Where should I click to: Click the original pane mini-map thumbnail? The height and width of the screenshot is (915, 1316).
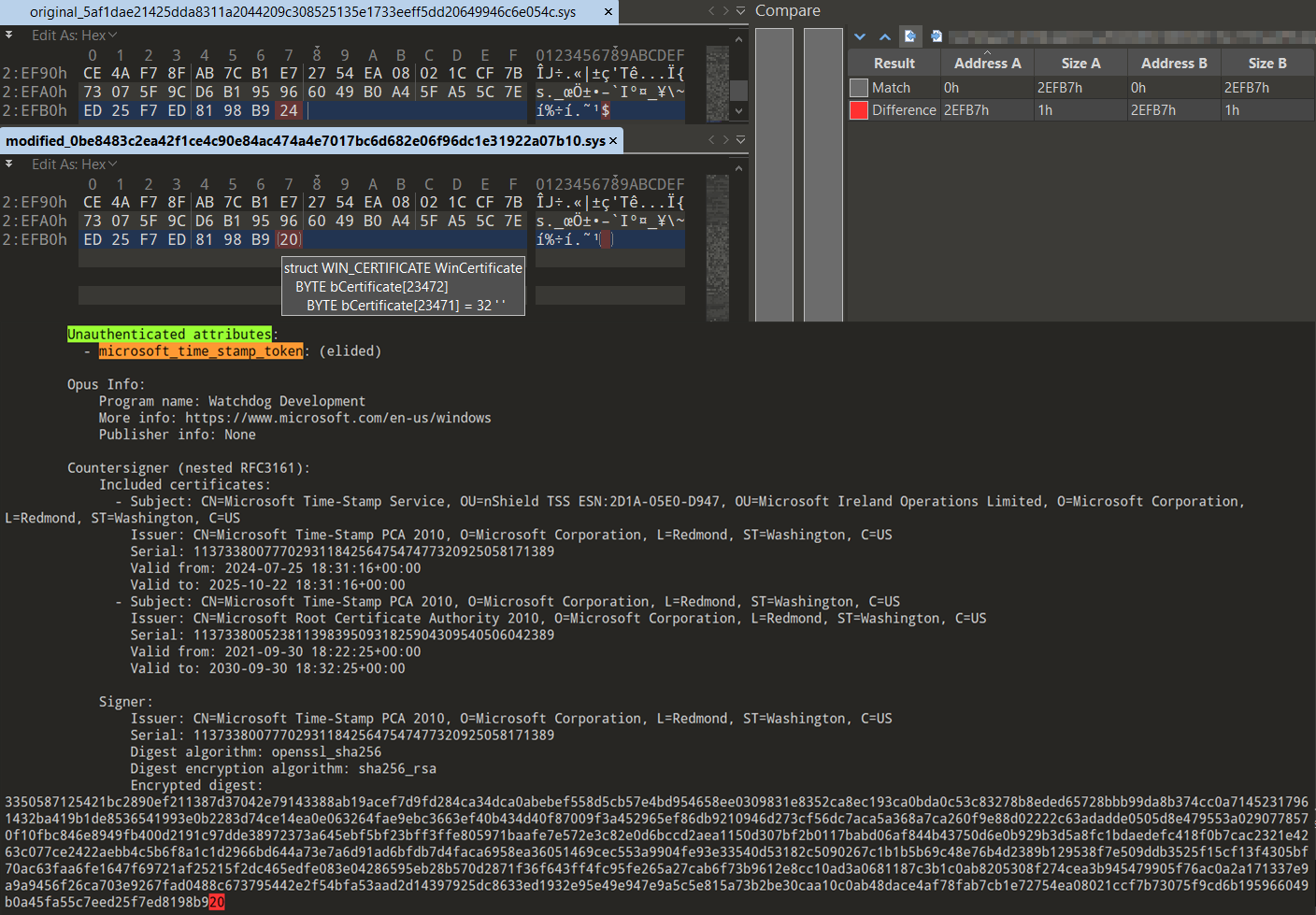(718, 83)
